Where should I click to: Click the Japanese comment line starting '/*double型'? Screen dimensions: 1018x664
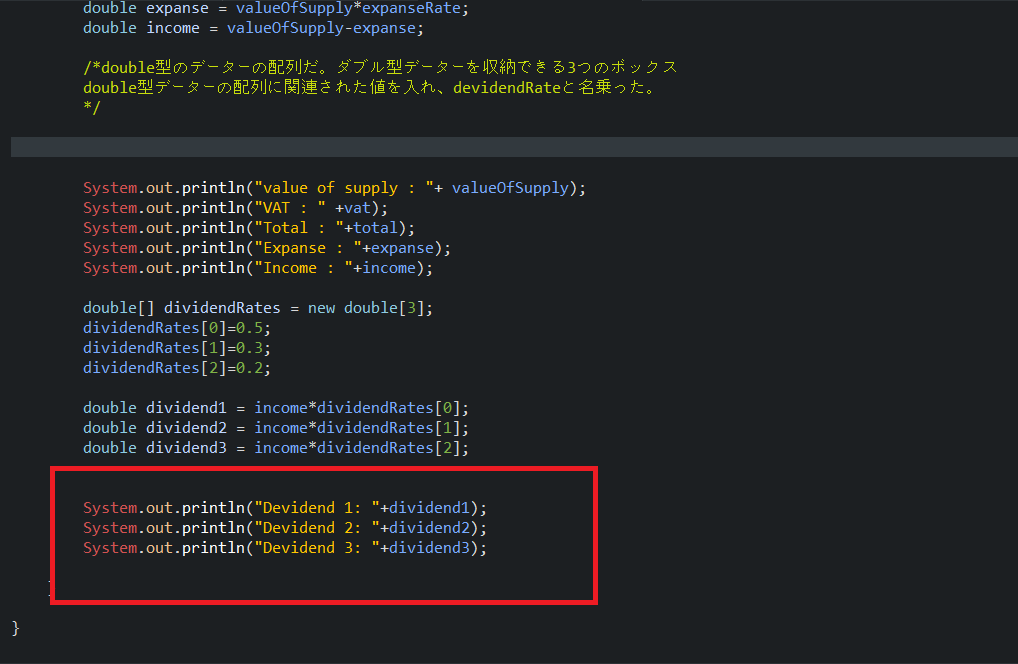click(380, 68)
